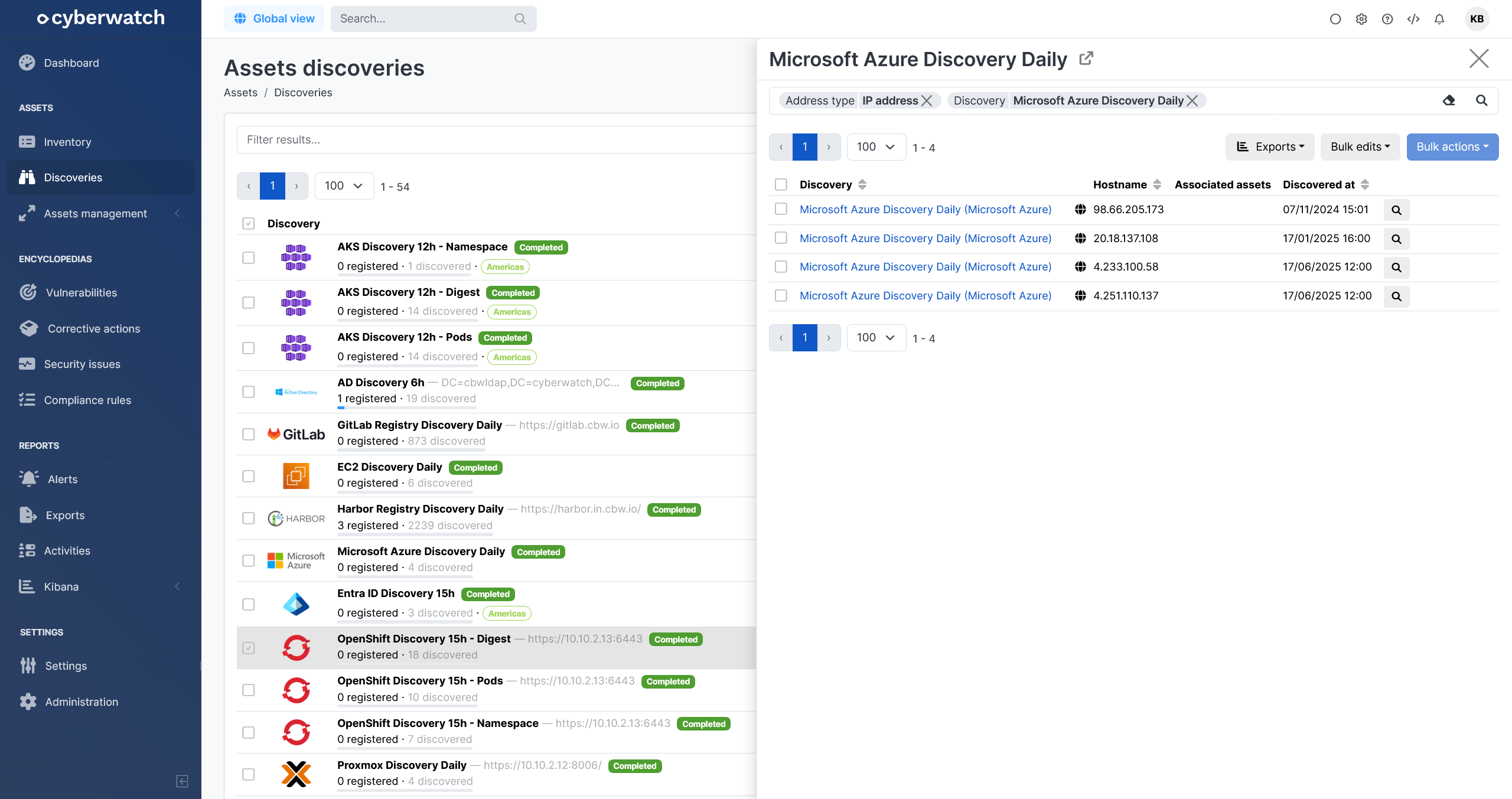Open discovery link for host 98.66.205.173
Viewport: 1512px width, 799px height.
[x=926, y=209]
